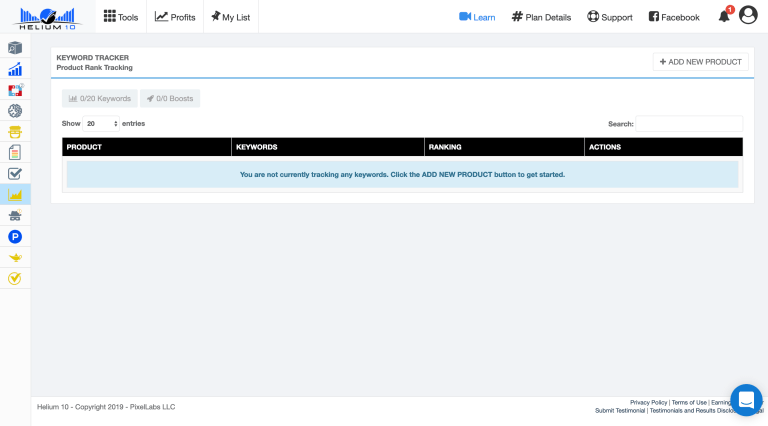This screenshot has width=768, height=426.
Task: Open My List
Action: coord(231,17)
